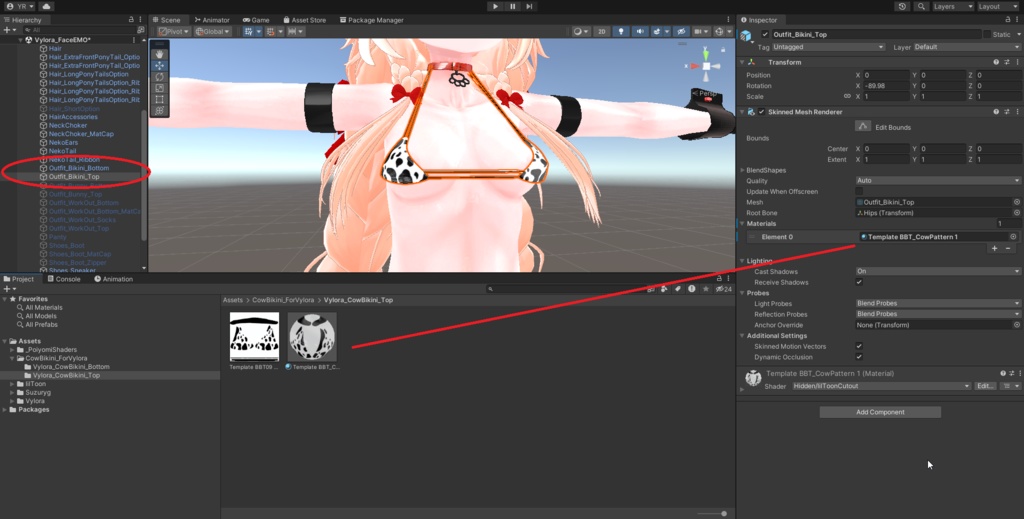Open the Cast Shadows dropdown
1024x519 pixels.
938,272
